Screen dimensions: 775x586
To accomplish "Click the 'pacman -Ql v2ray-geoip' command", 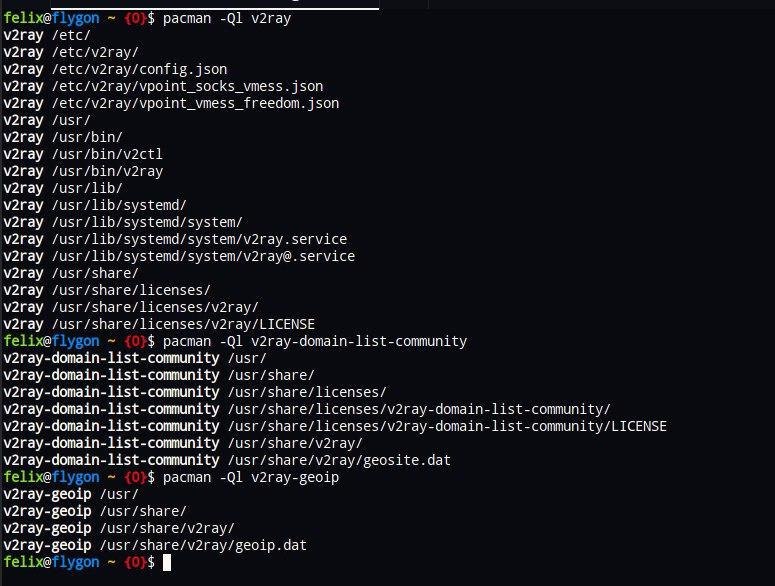I will (x=251, y=477).
